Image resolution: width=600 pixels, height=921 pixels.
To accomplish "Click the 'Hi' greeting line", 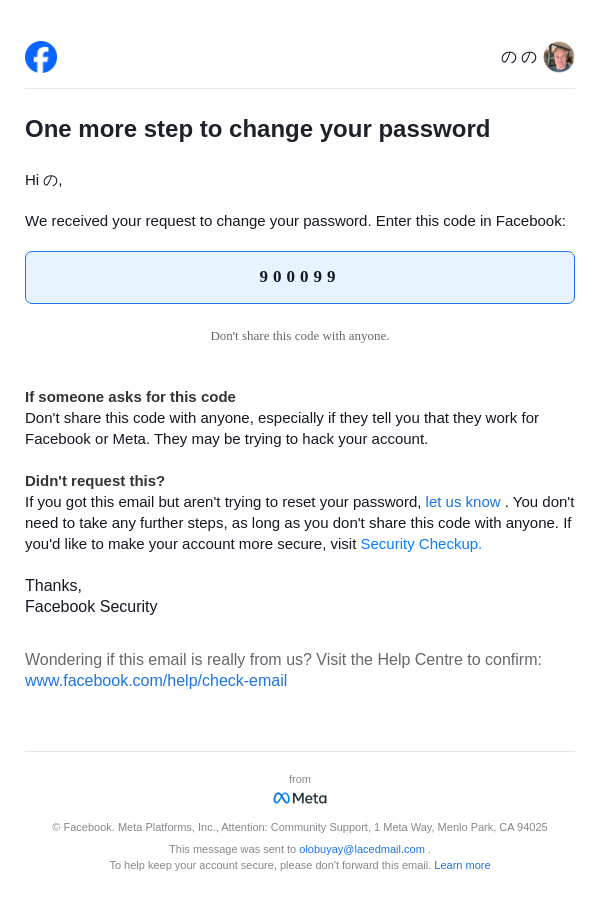I will pyautogui.click(x=44, y=180).
